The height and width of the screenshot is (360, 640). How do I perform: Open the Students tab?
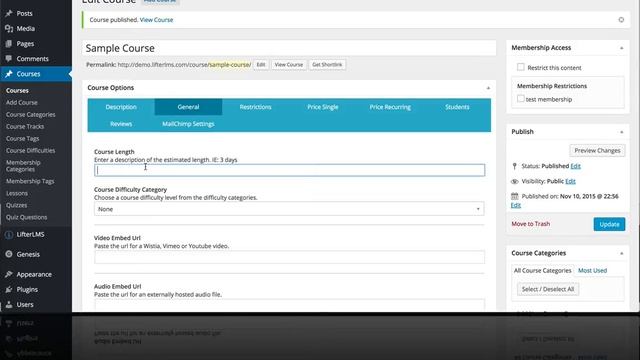pos(457,107)
